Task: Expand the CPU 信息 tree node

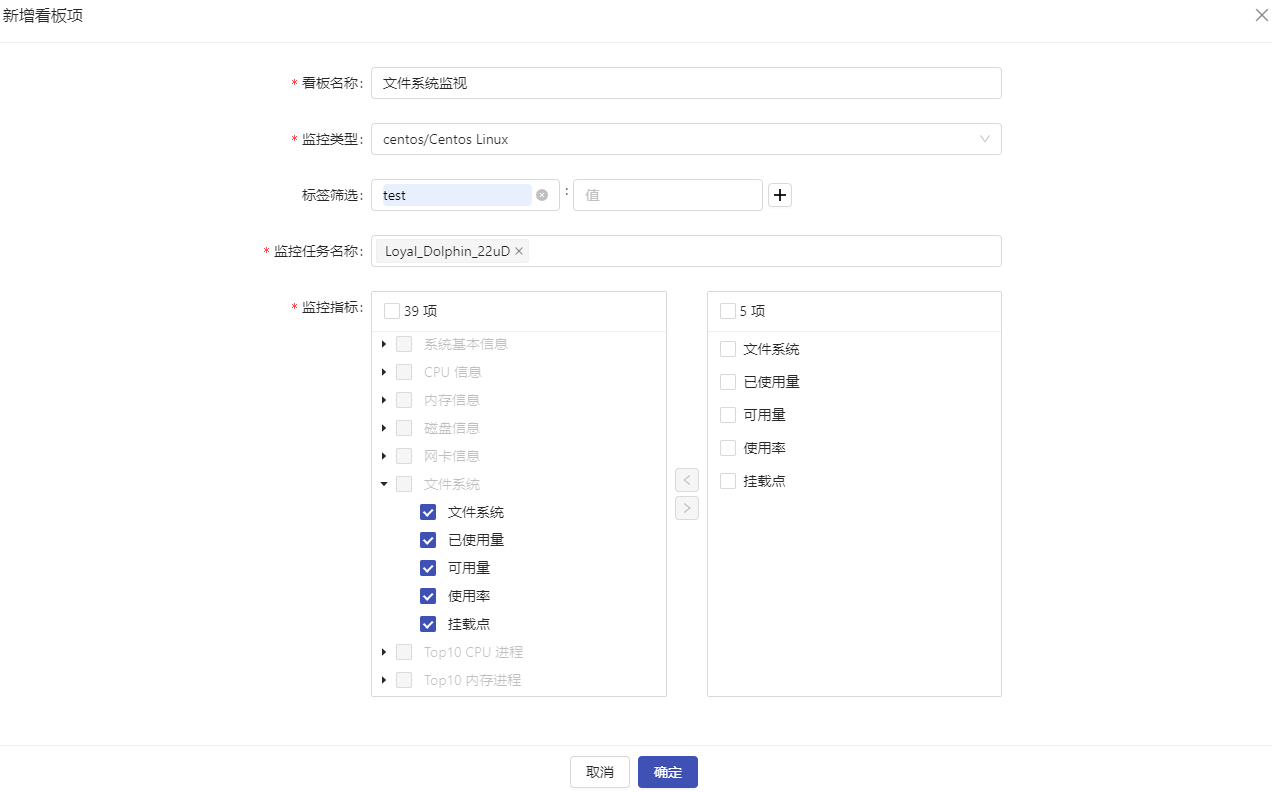Action: [384, 372]
